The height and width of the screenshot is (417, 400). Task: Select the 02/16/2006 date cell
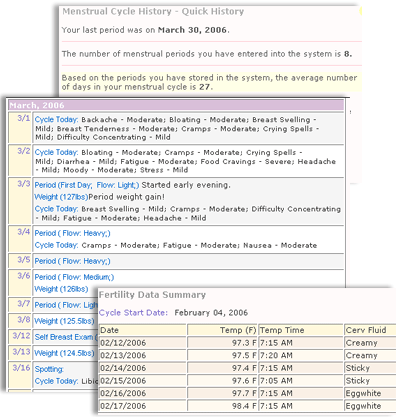[x=143, y=393]
